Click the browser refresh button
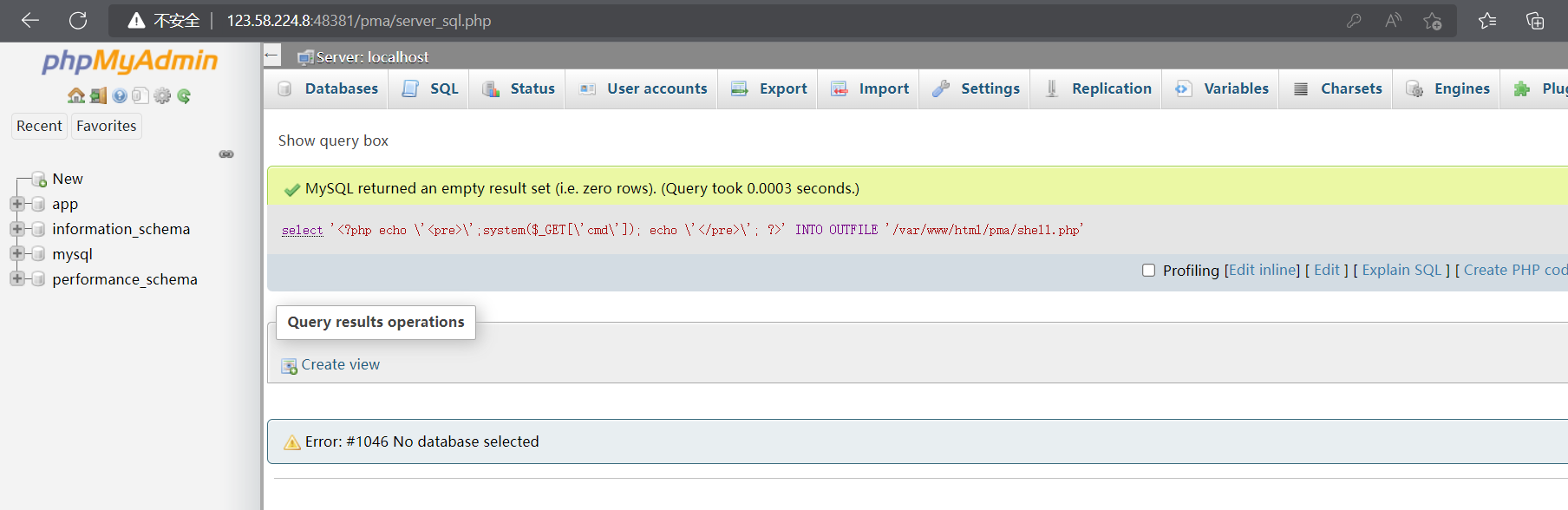Image resolution: width=1568 pixels, height=510 pixels. tap(78, 20)
